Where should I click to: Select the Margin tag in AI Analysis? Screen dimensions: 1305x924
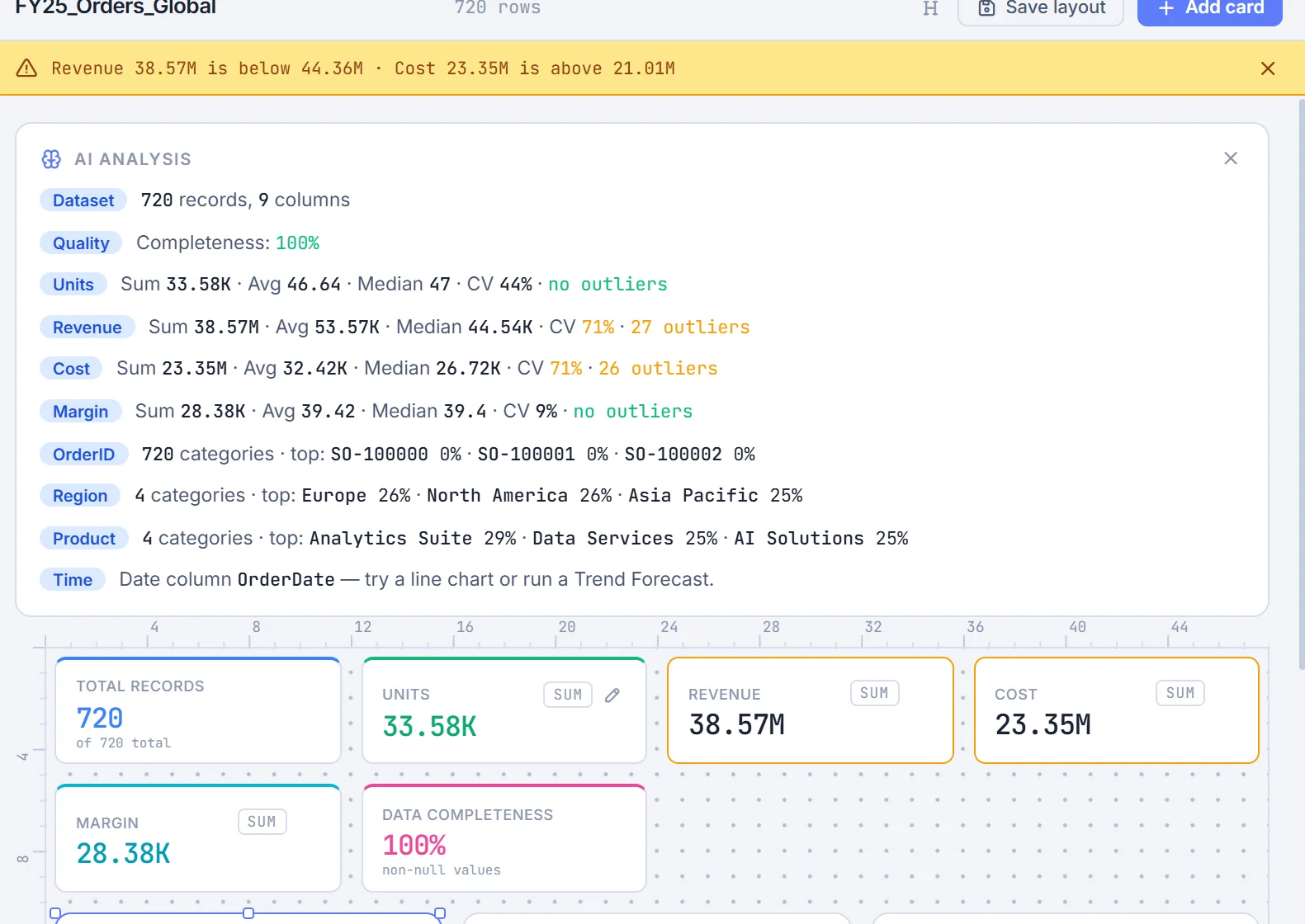[80, 412]
